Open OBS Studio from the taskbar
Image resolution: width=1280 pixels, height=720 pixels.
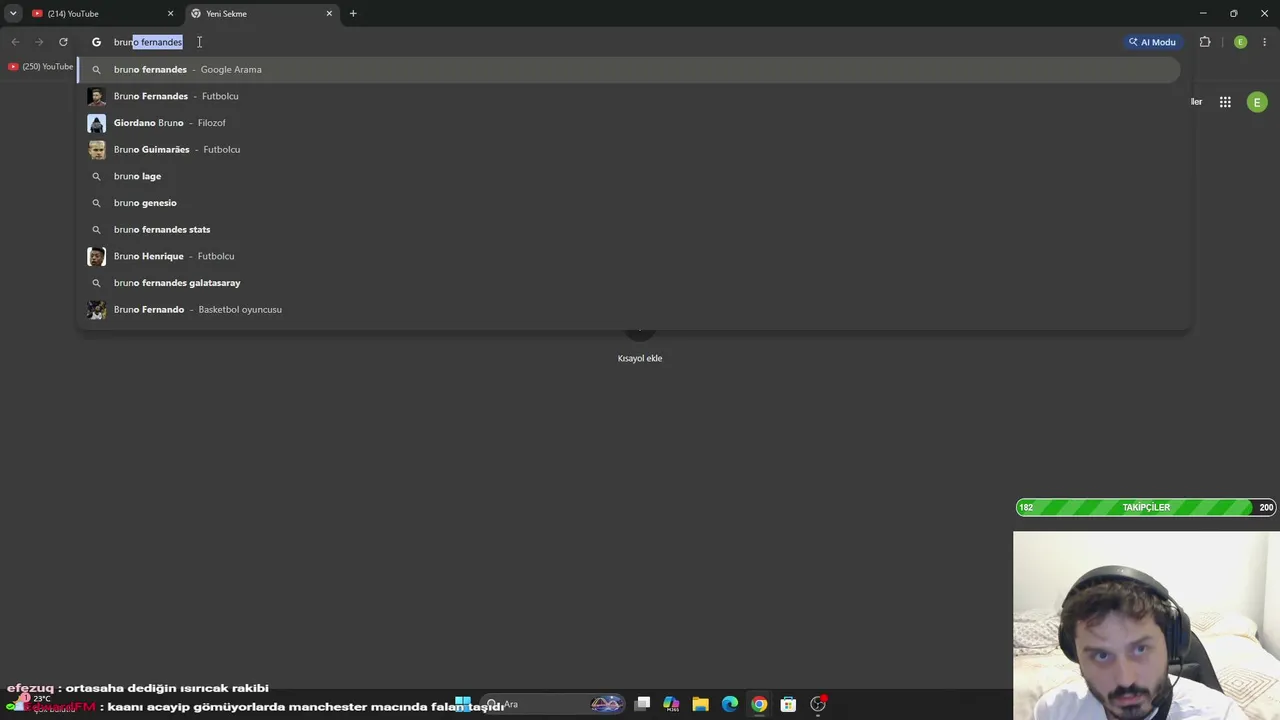[818, 704]
